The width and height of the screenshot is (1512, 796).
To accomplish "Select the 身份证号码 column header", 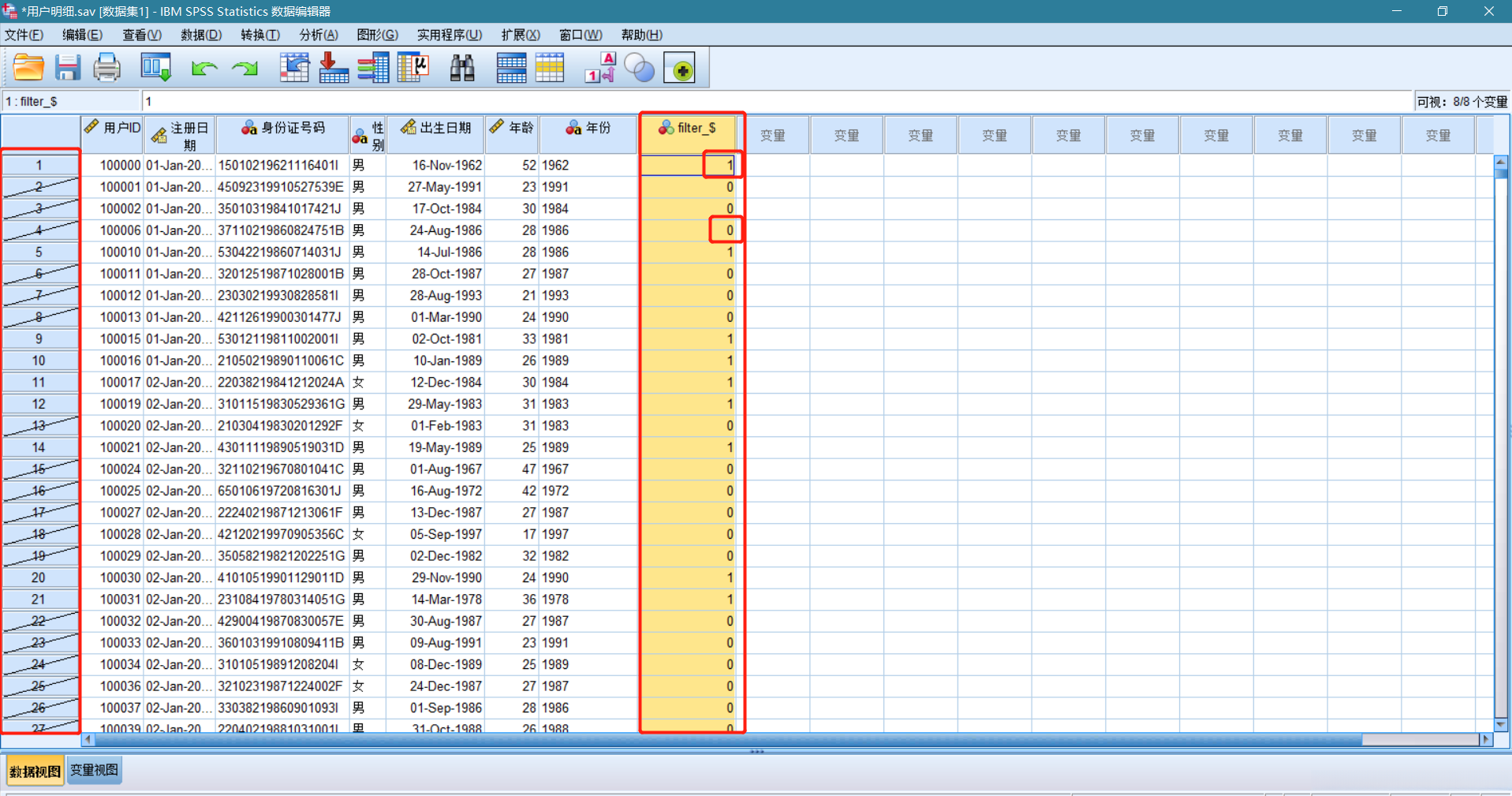I will pyautogui.click(x=282, y=135).
